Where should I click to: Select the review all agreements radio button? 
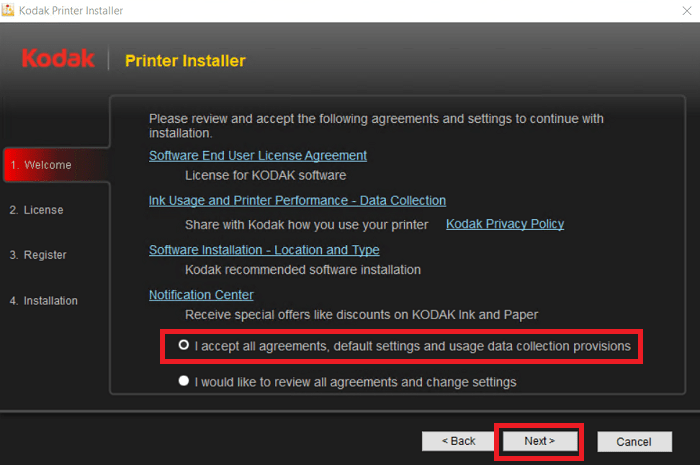[183, 381]
